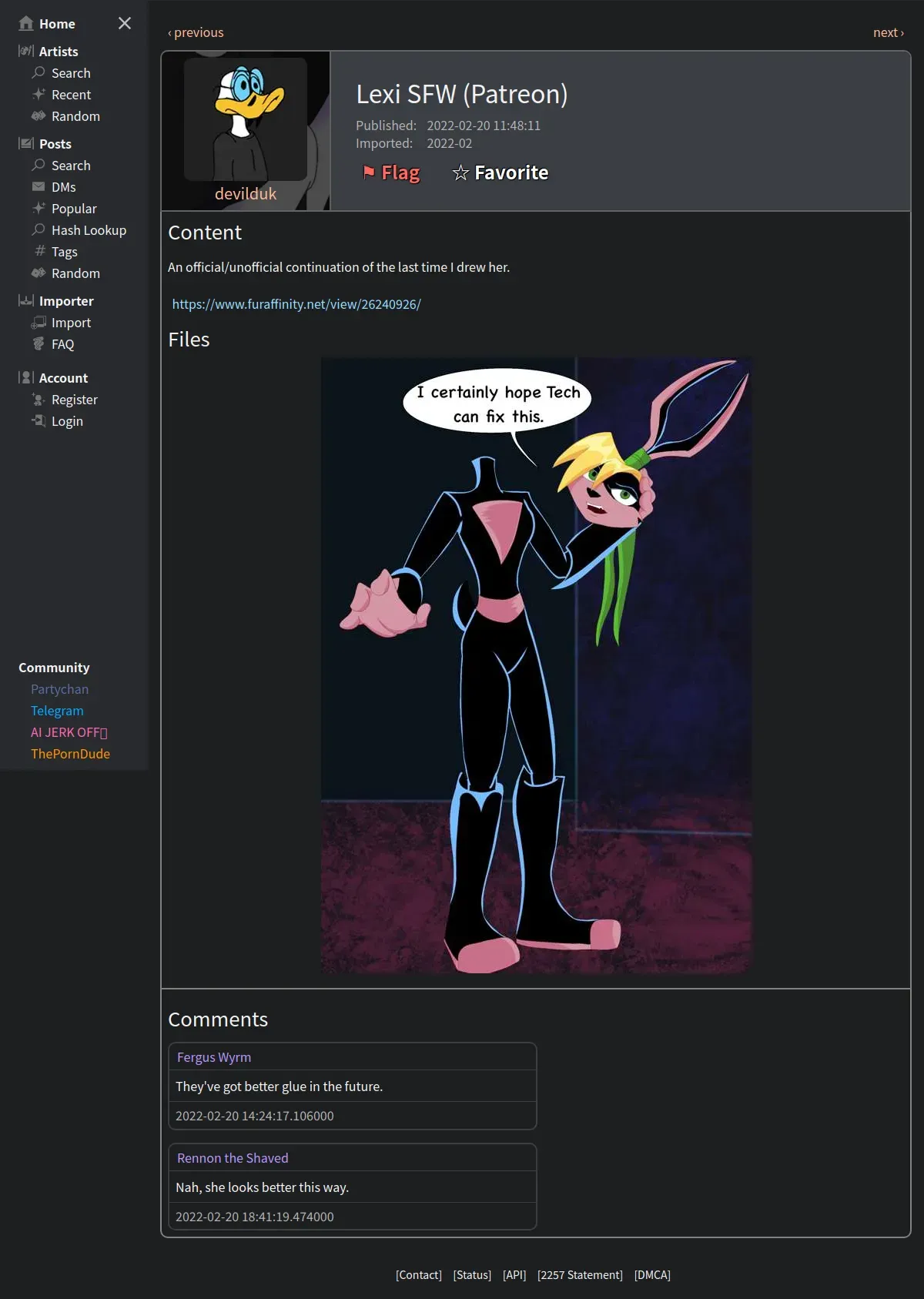This screenshot has height=1299, width=924.
Task: Click the magnifier icon beside Posts Search
Action: [x=38, y=166]
